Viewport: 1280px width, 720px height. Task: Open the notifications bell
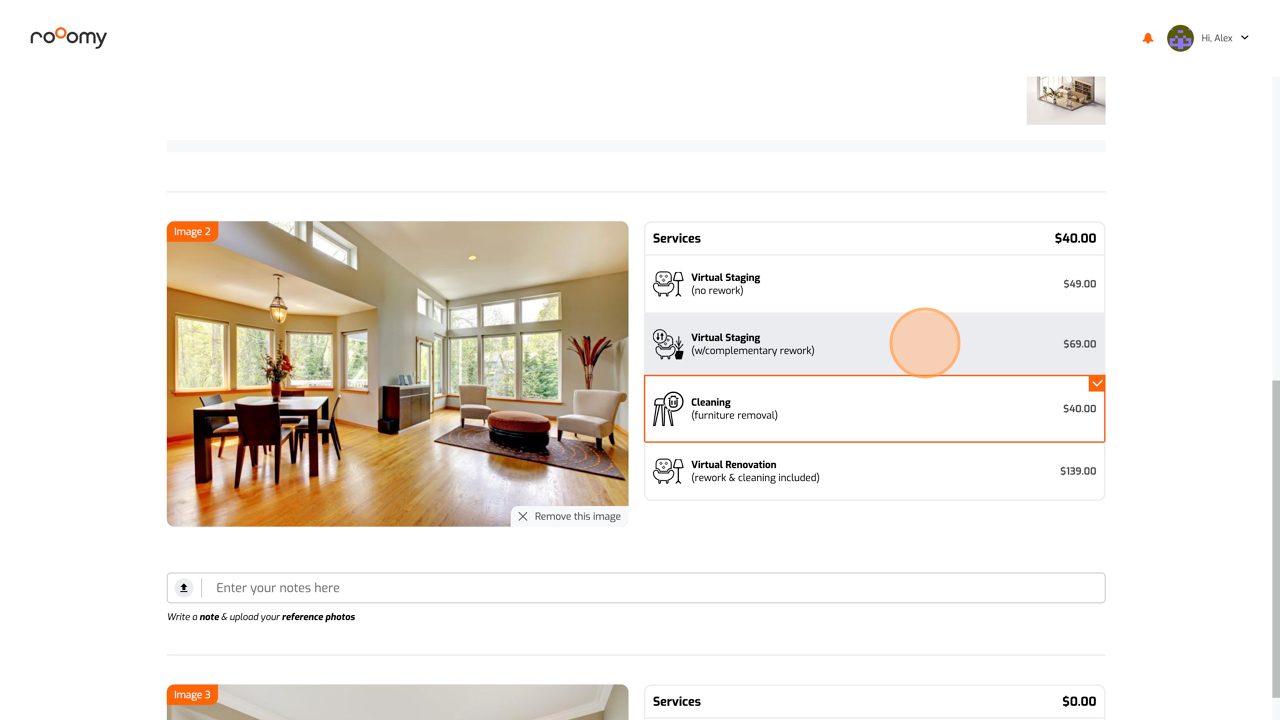click(x=1148, y=38)
